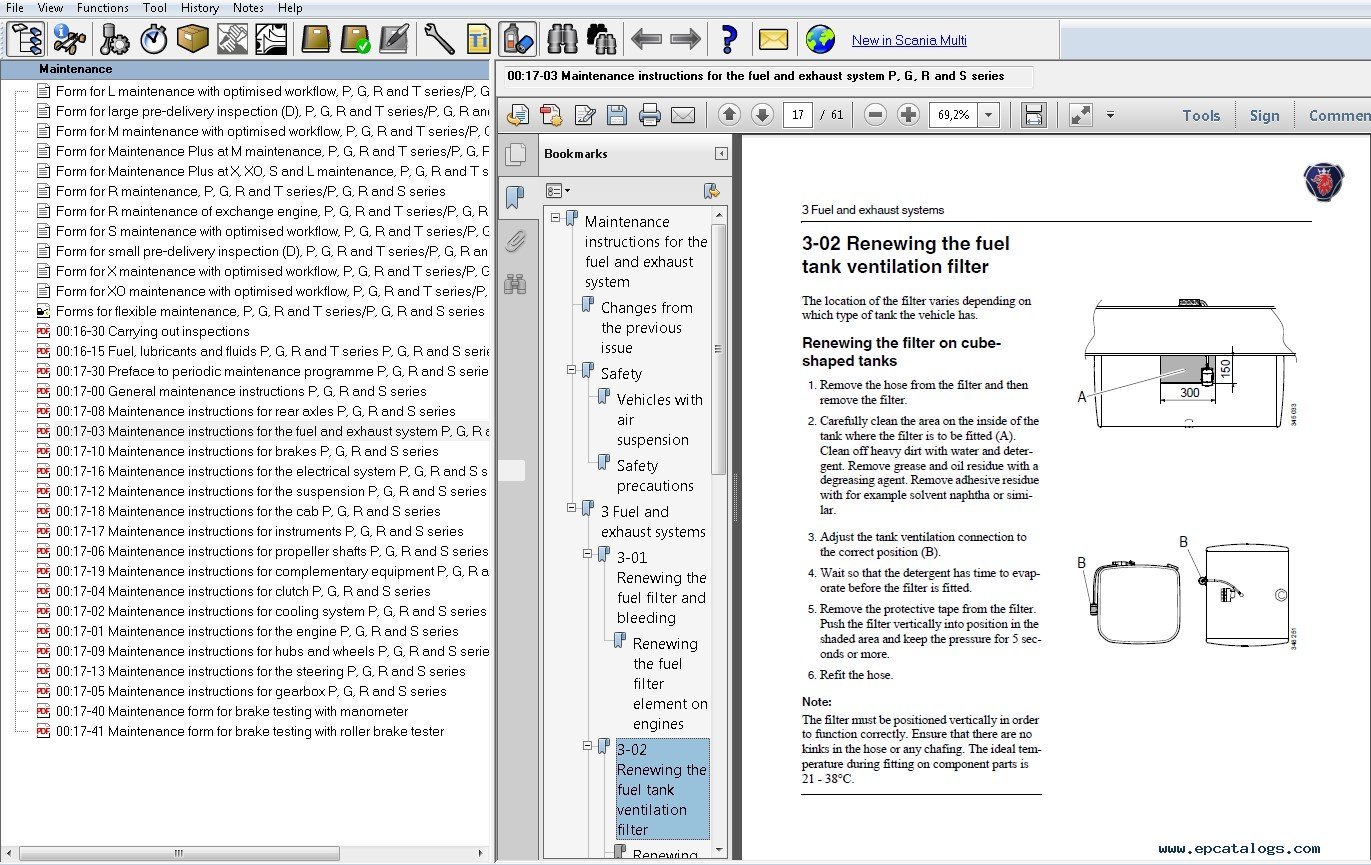1371x865 pixels.
Task: Go to next page with down arrow
Action: (x=762, y=115)
